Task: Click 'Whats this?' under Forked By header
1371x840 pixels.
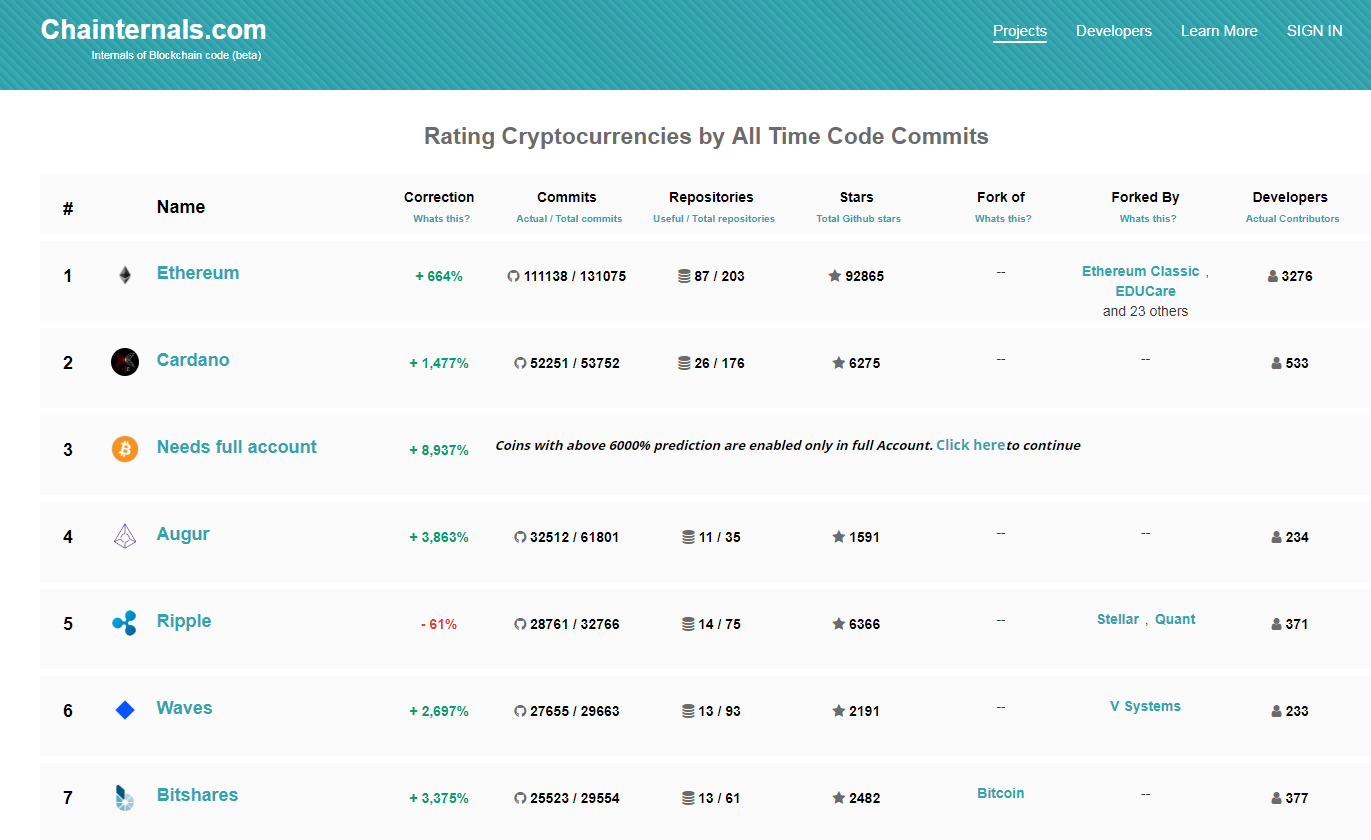Action: (x=1148, y=219)
